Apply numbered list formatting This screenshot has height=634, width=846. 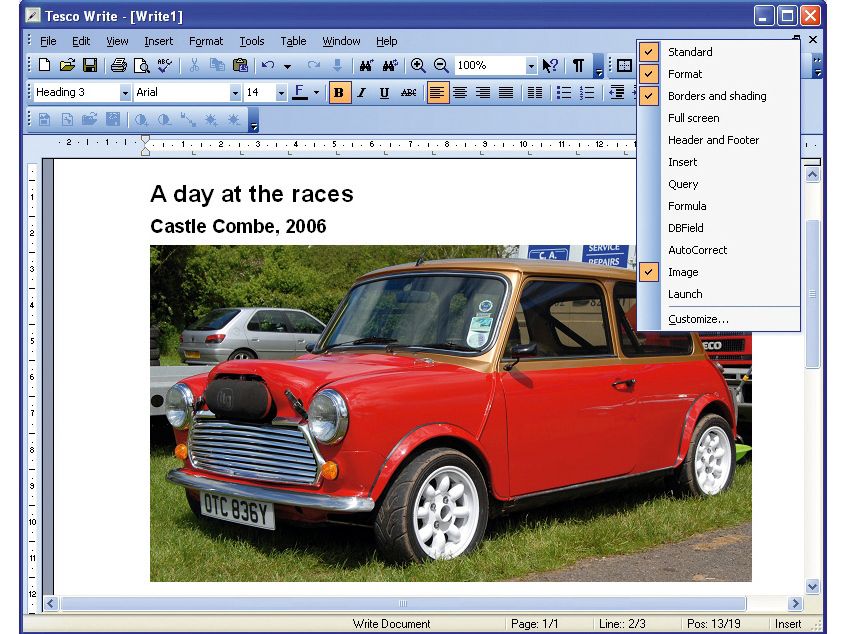coord(587,93)
